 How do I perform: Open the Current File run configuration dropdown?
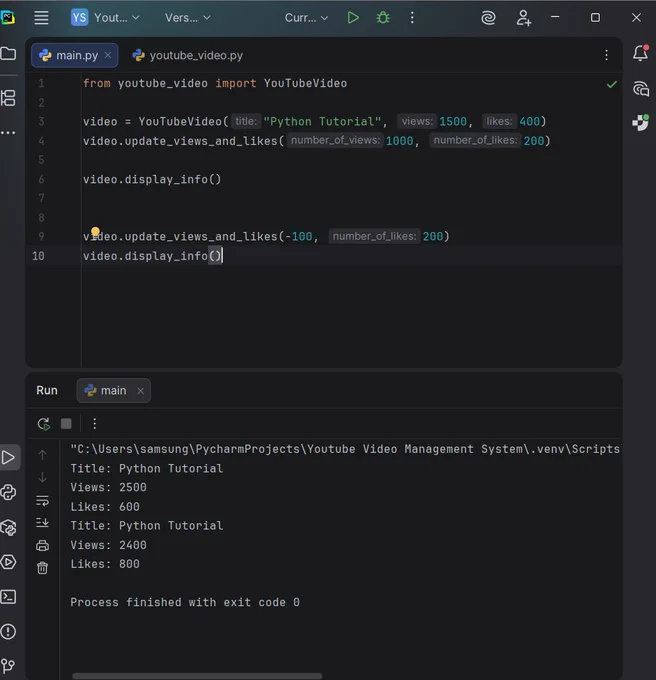click(306, 18)
